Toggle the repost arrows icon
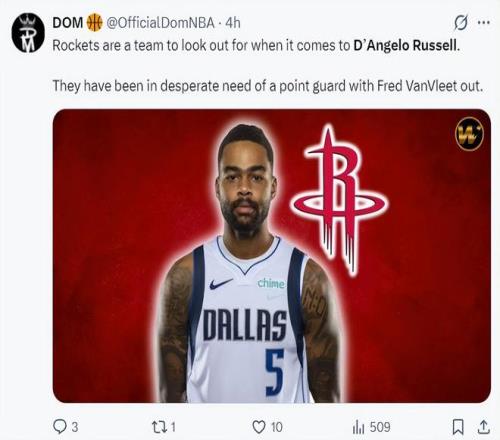This screenshot has height=440, width=500. [x=159, y=427]
